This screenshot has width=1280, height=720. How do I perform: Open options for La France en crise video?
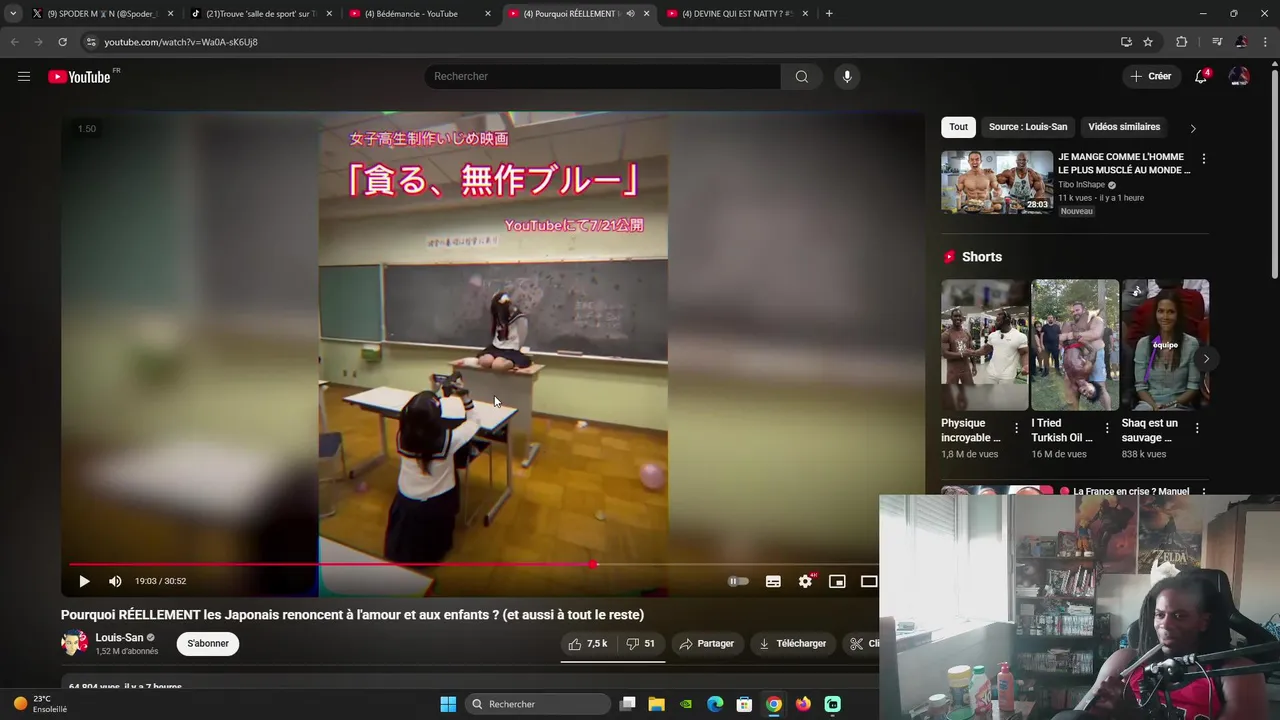(x=1203, y=492)
